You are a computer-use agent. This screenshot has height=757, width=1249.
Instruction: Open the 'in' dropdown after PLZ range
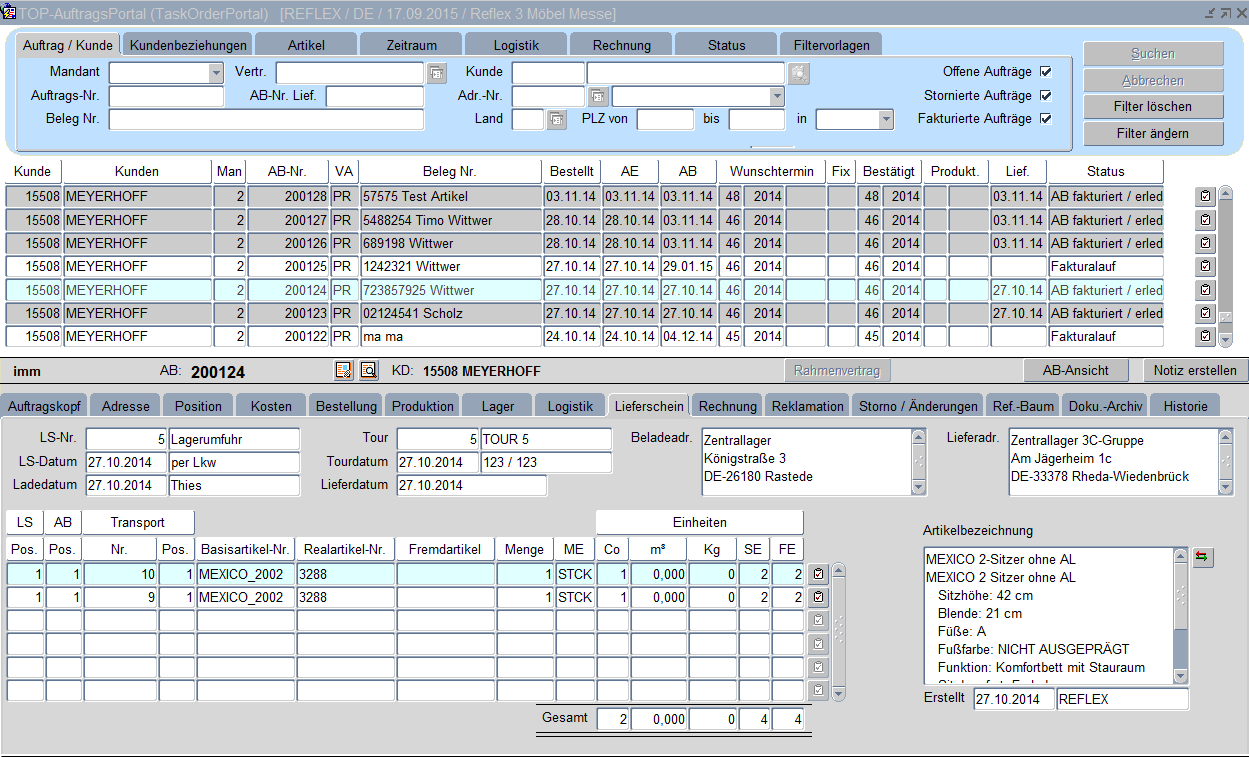click(884, 120)
